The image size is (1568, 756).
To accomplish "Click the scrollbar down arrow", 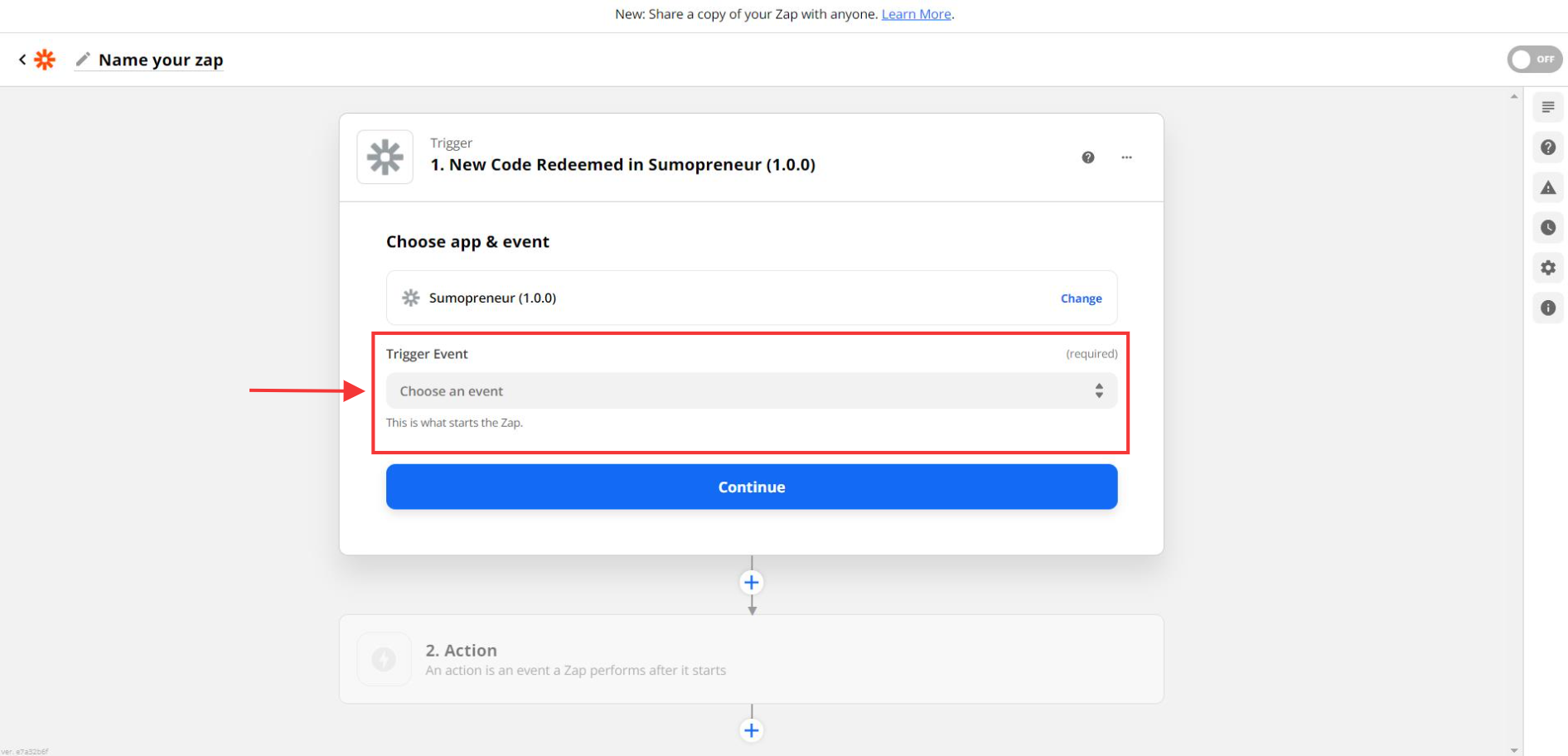I will 1514,750.
